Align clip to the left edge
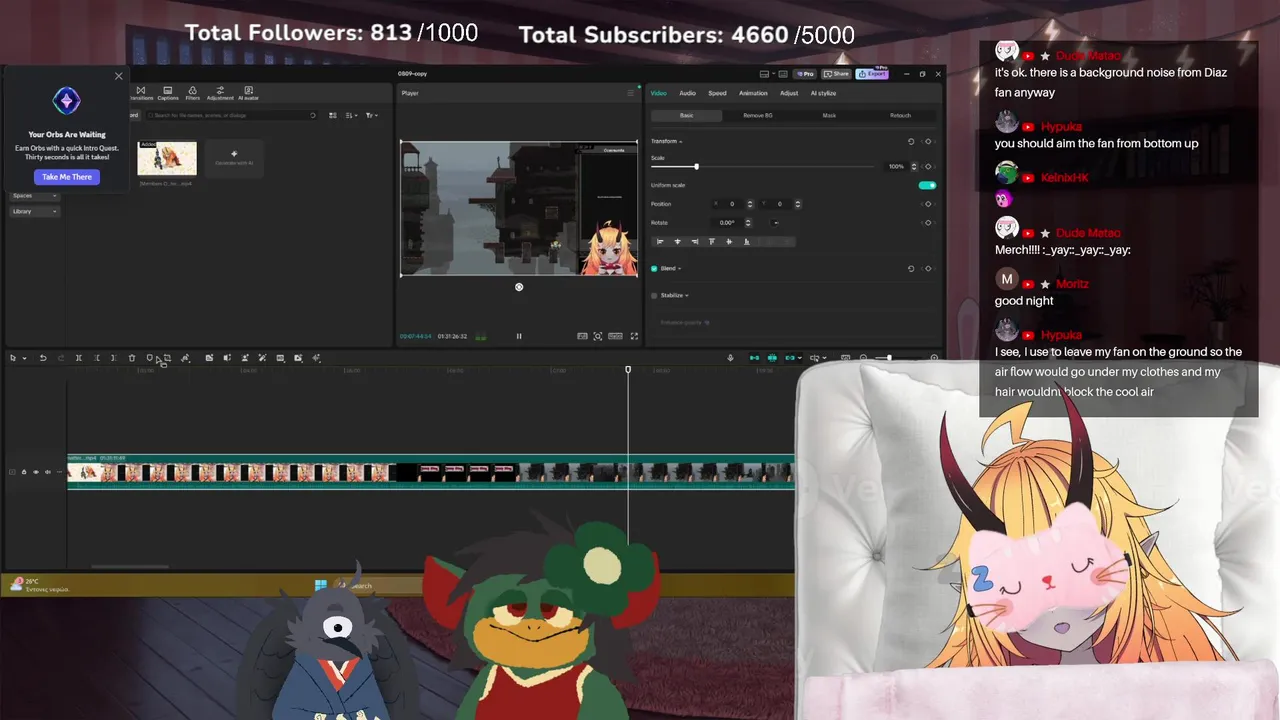 [660, 241]
